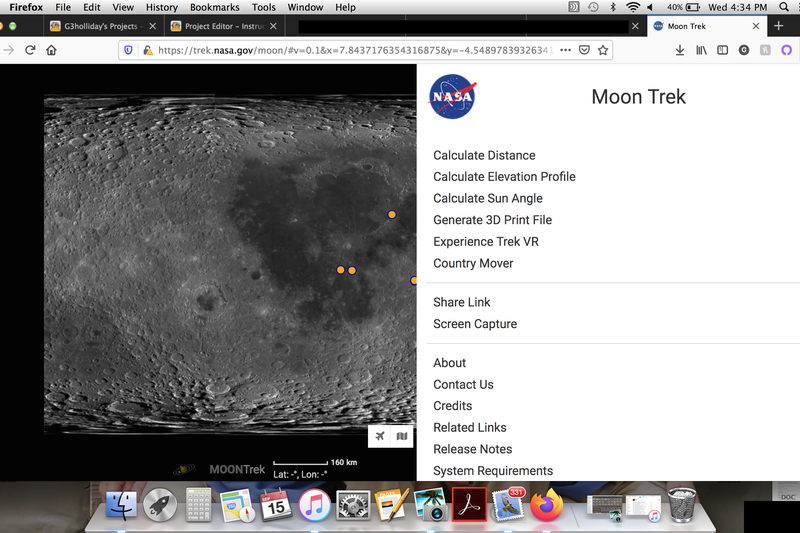Open the tracking protection shield icon
The image size is (800, 533).
[129, 50]
